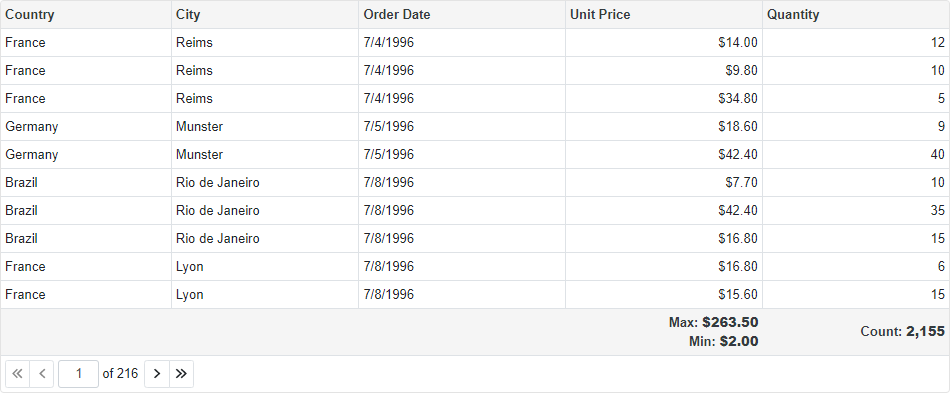Sort by the City column header
Viewport: 950px width, 393px height.
coord(265,15)
